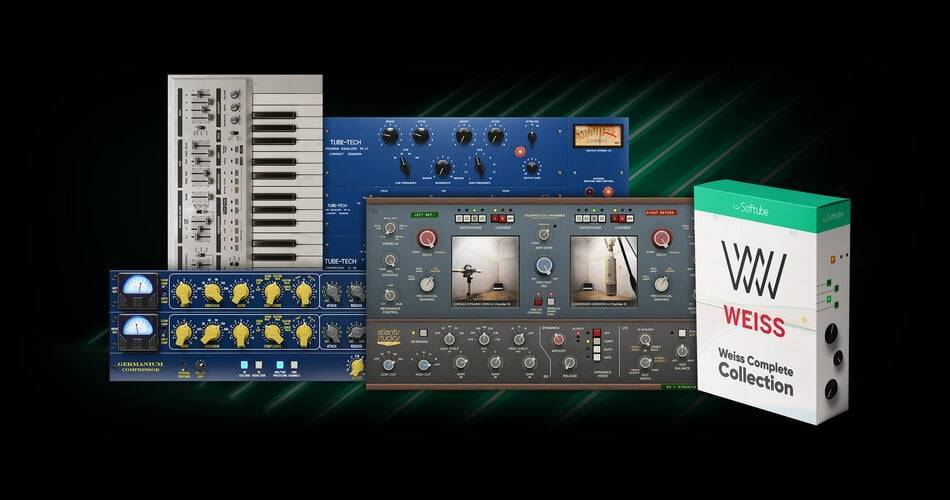Click the WEISS red logo text on box

(x=754, y=322)
